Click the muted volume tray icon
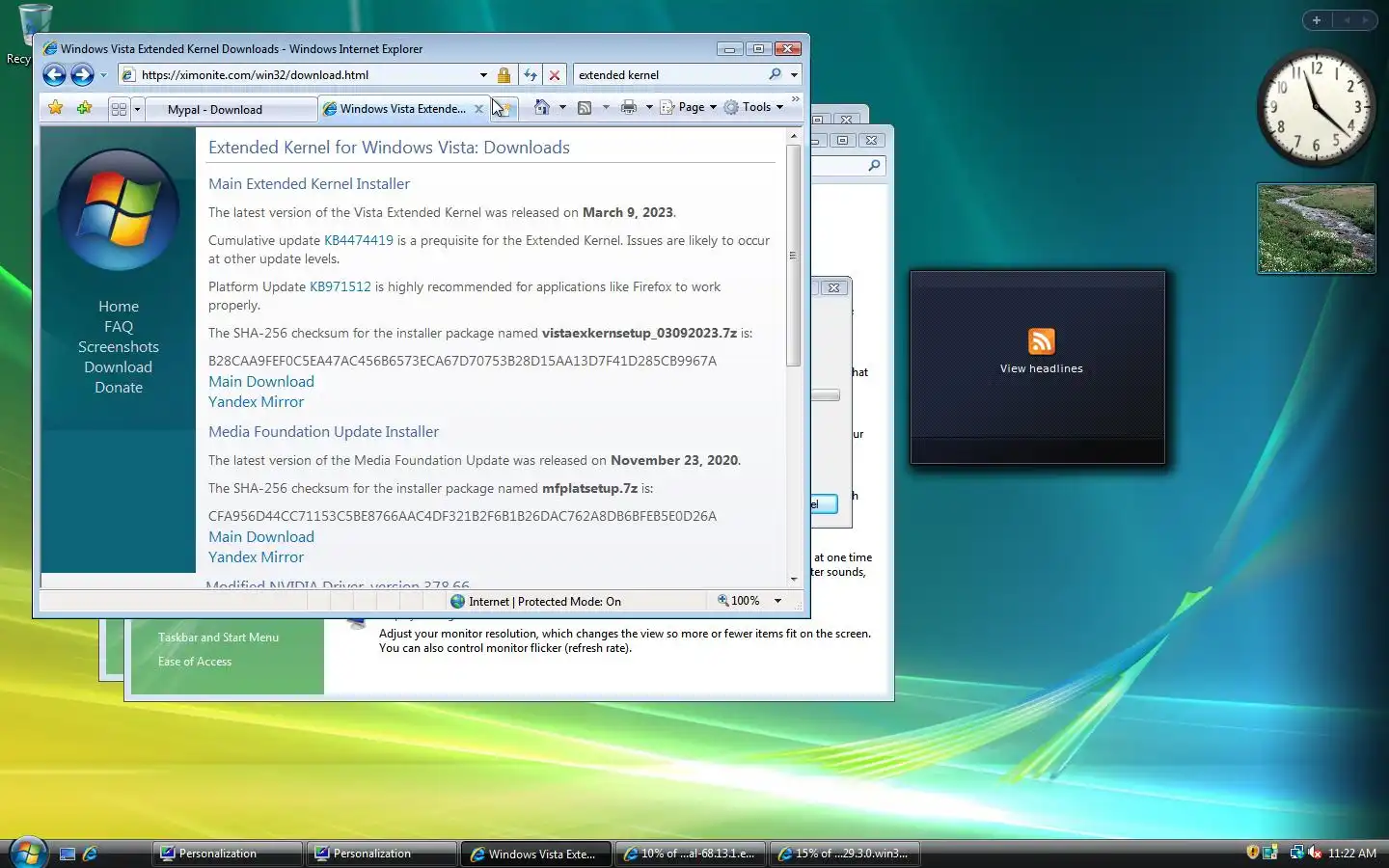Viewport: 1389px width, 868px height. 1315,853
